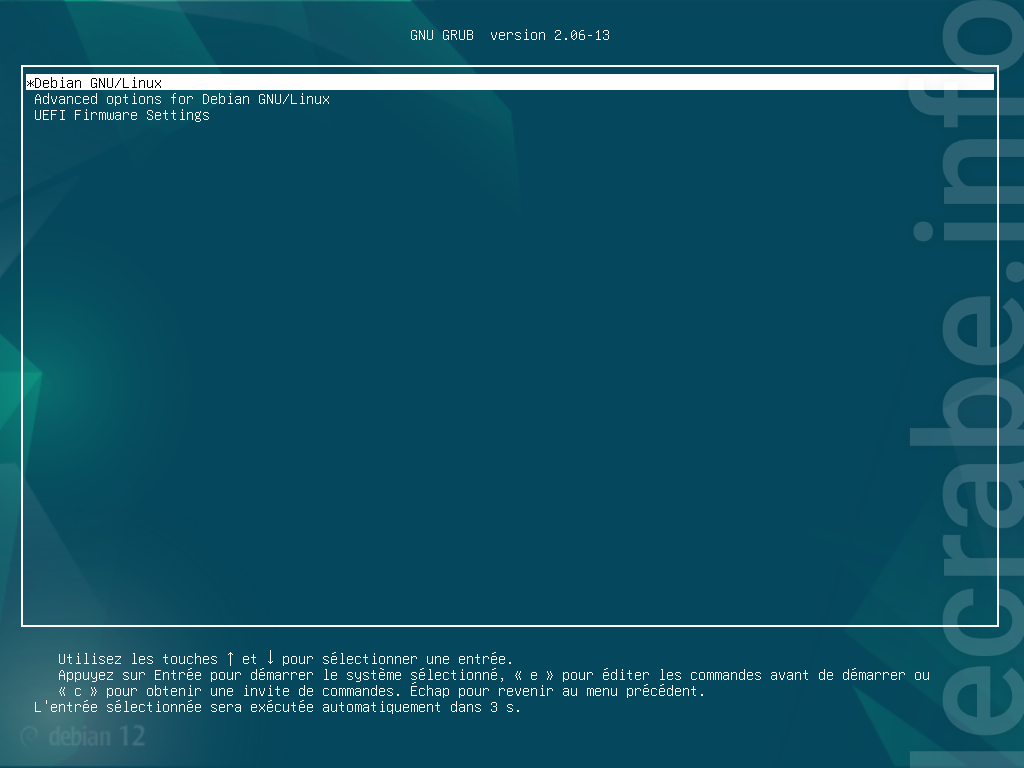Click the asterisk marker beside Debian GNU/Linux
The width and height of the screenshot is (1024, 768).
(29, 84)
